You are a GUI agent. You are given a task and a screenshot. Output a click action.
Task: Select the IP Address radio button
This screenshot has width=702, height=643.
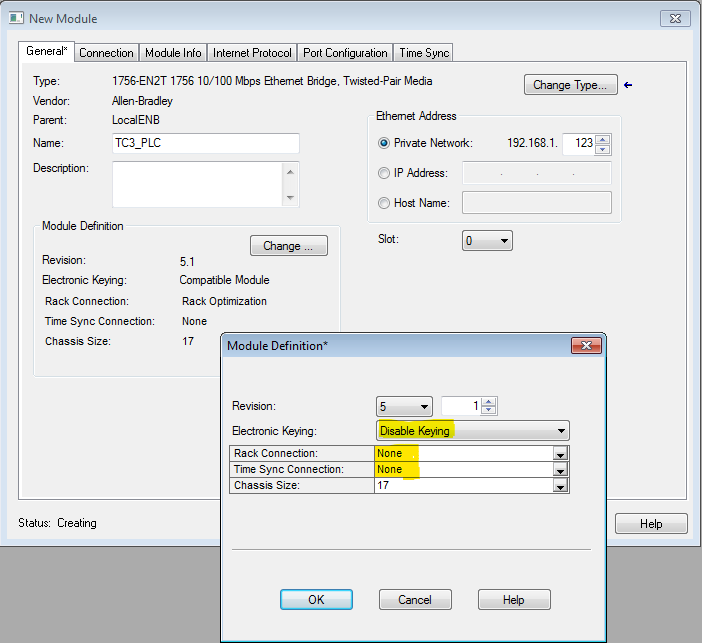[x=384, y=173]
